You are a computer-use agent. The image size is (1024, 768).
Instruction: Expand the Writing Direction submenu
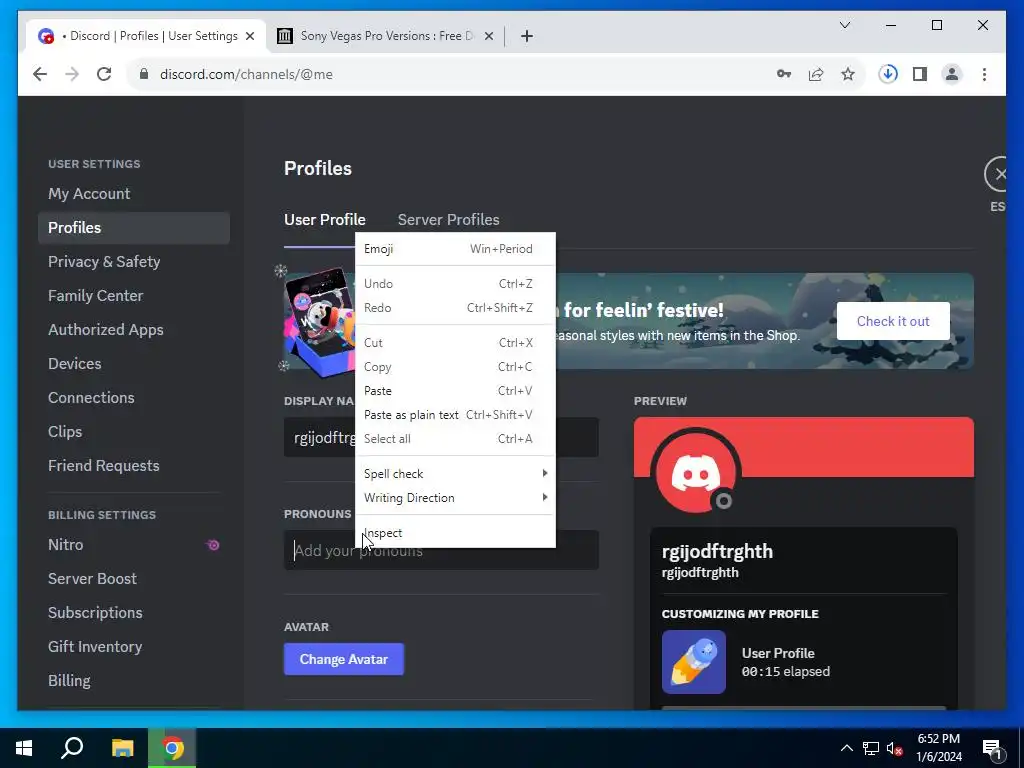coord(455,498)
